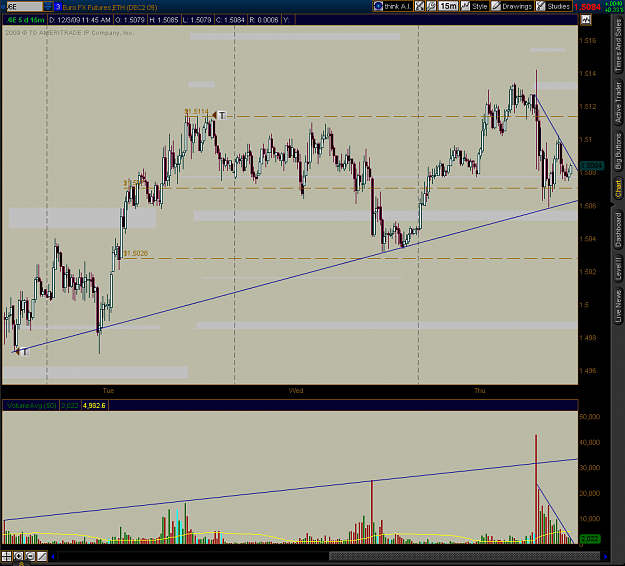
Task: Click the /6E 5 d 15m chart label
Action: [26, 20]
